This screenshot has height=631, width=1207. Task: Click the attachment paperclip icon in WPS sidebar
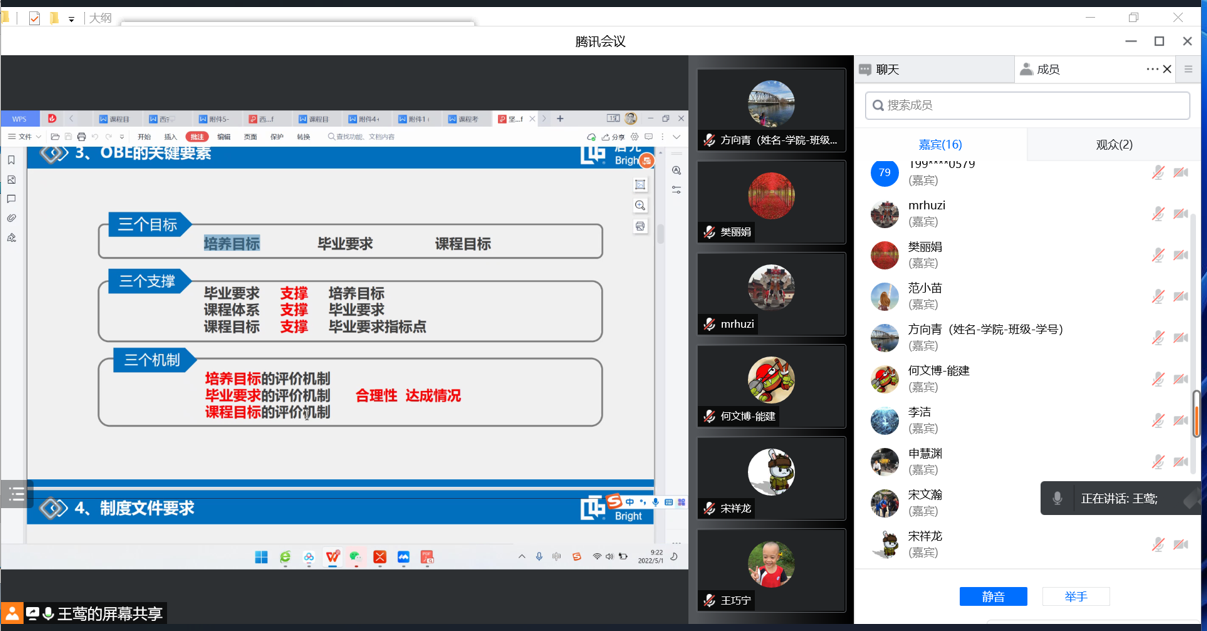coord(12,218)
